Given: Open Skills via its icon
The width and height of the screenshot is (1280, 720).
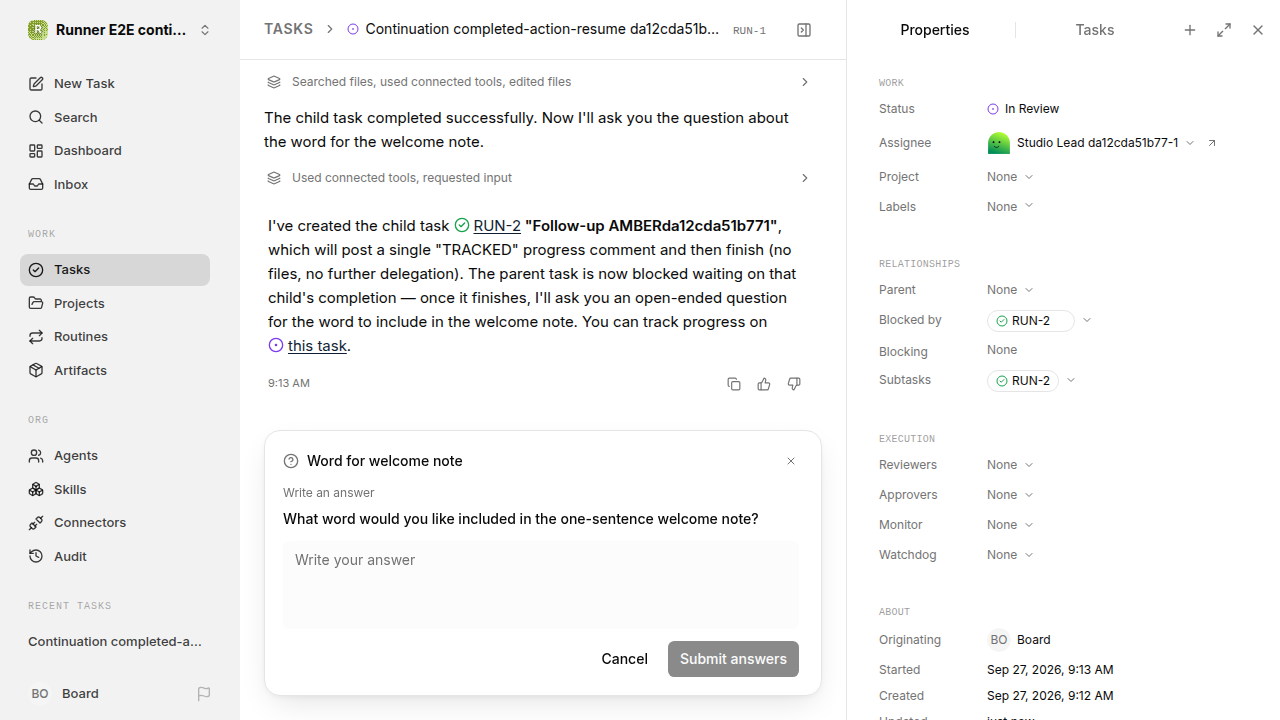Looking at the screenshot, I should coord(36,490).
